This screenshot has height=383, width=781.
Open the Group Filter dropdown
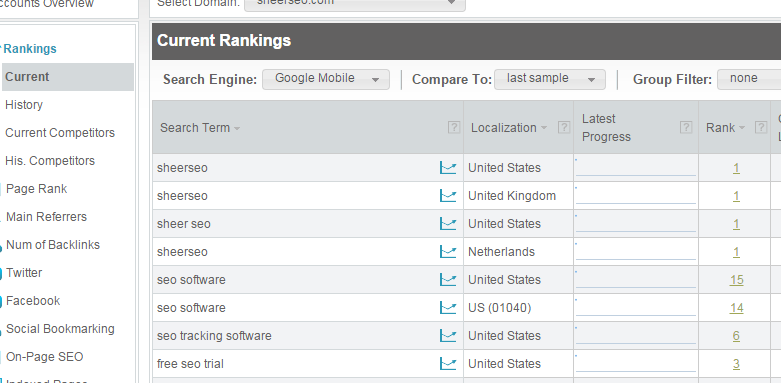(749, 79)
